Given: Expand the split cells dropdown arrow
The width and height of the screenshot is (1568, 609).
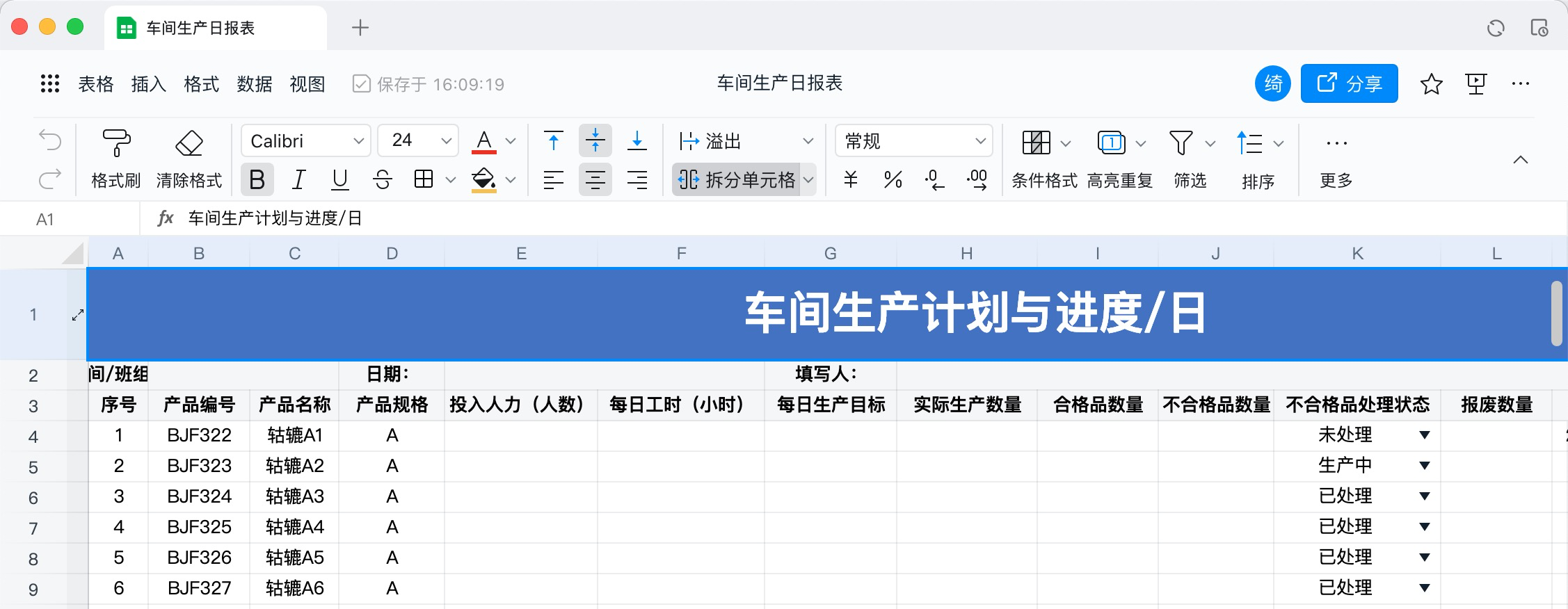Looking at the screenshot, I should (x=808, y=180).
